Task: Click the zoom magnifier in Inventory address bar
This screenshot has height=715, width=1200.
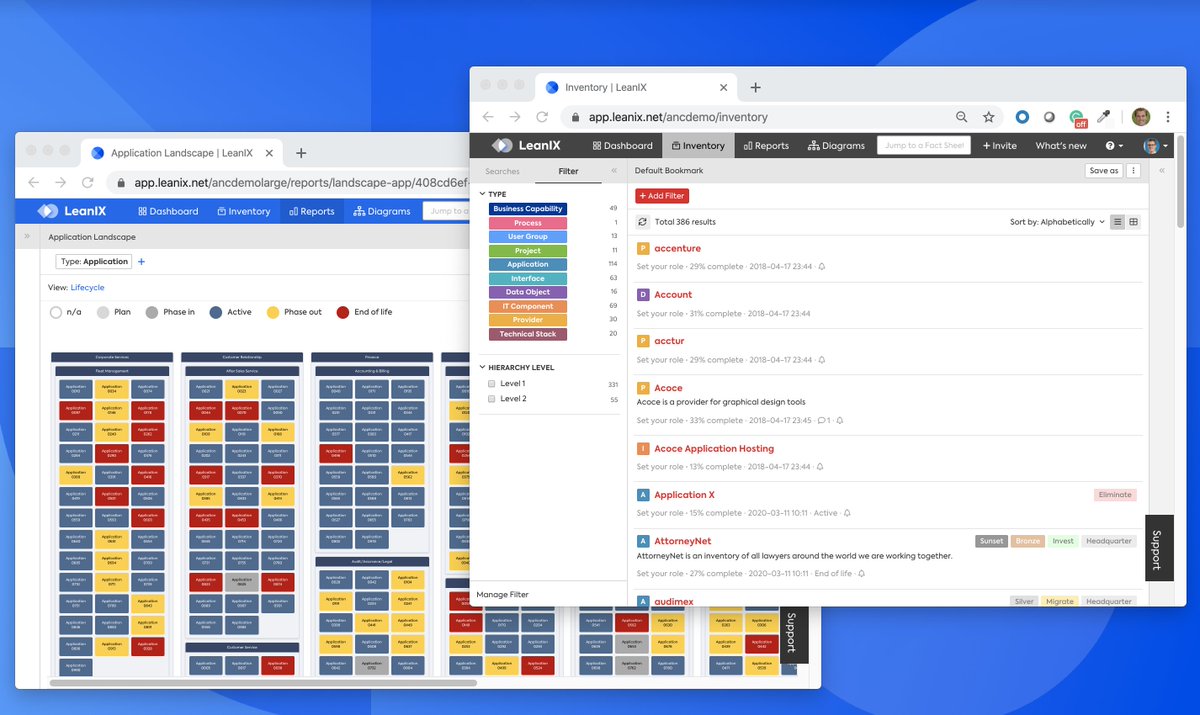Action: [962, 117]
